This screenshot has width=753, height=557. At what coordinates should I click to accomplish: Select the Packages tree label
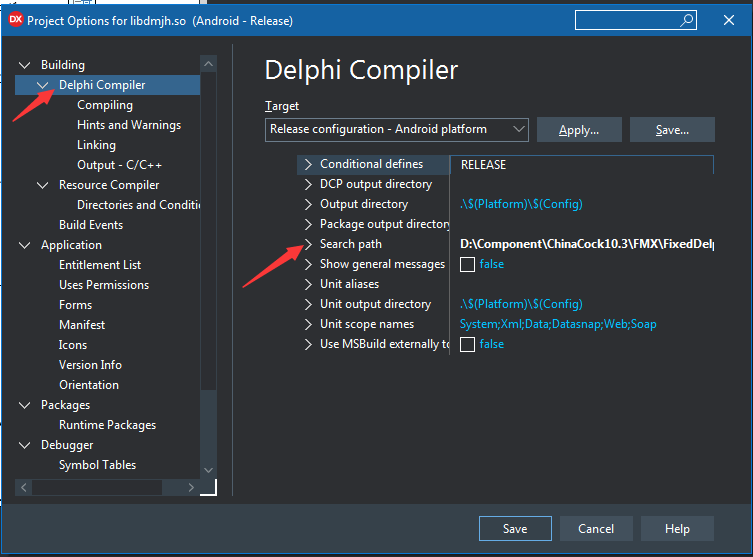point(65,405)
